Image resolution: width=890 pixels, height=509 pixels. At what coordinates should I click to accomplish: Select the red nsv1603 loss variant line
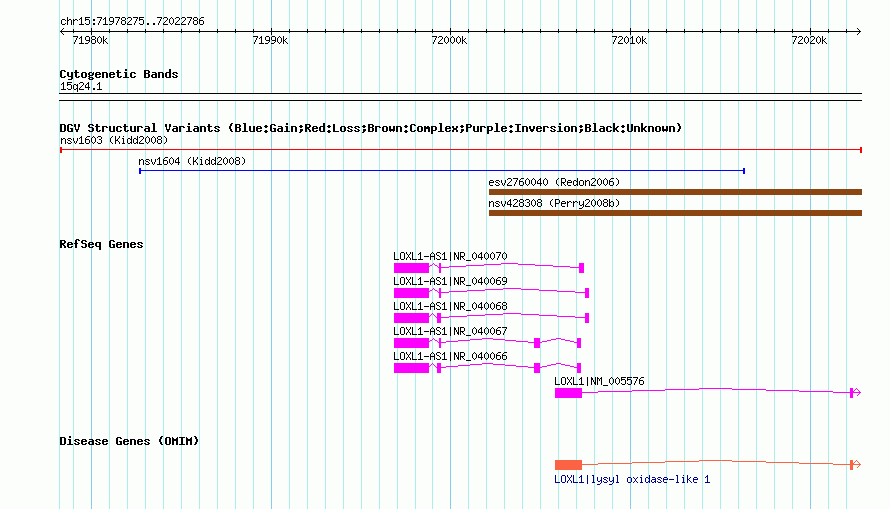(x=461, y=150)
